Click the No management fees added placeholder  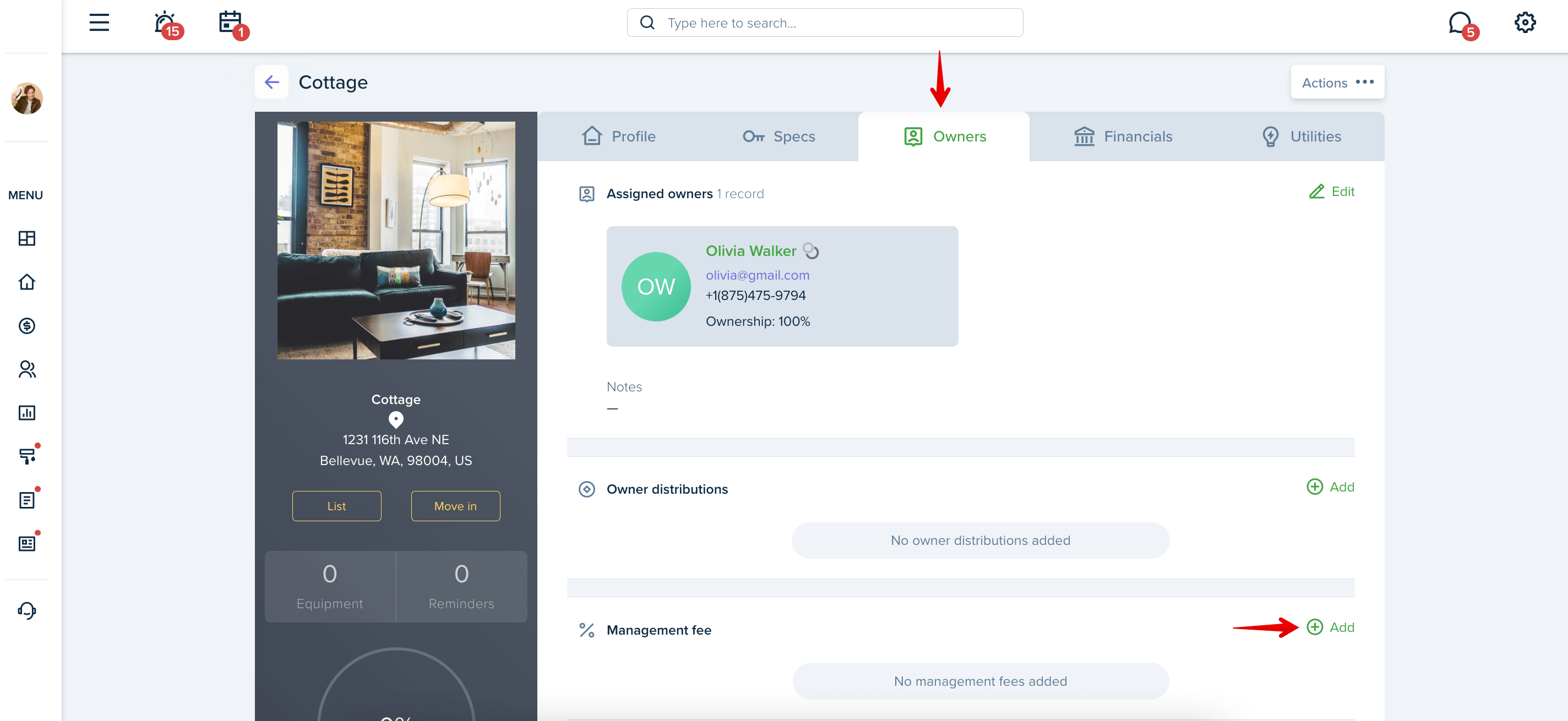coord(980,681)
